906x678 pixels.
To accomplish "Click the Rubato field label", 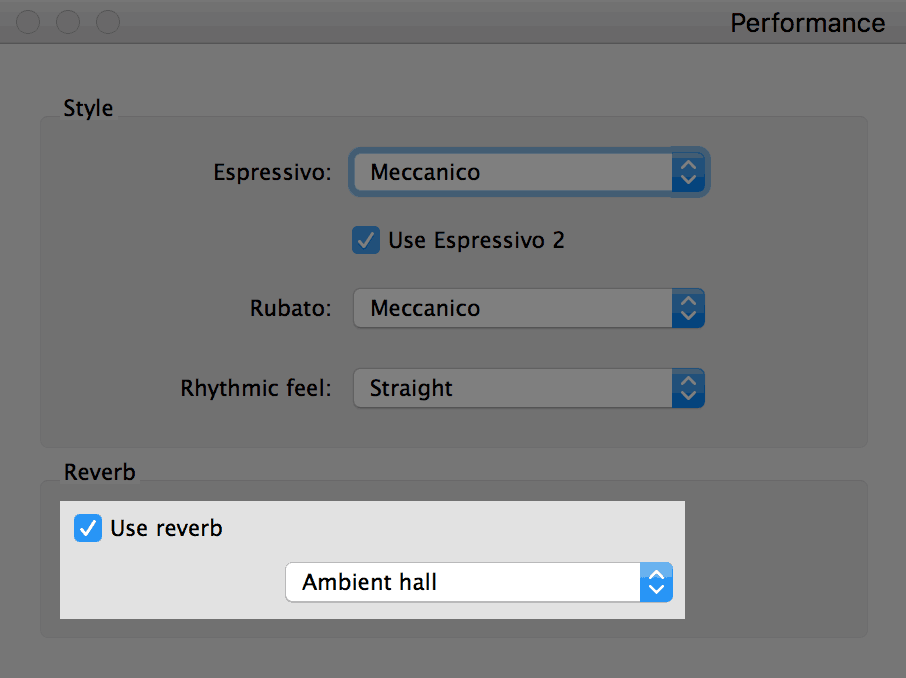I will click(x=291, y=308).
